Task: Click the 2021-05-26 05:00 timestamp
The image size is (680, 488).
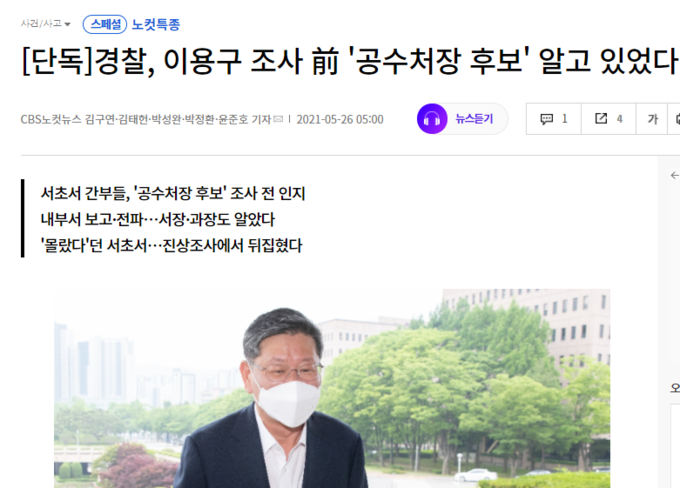Action: [340, 119]
